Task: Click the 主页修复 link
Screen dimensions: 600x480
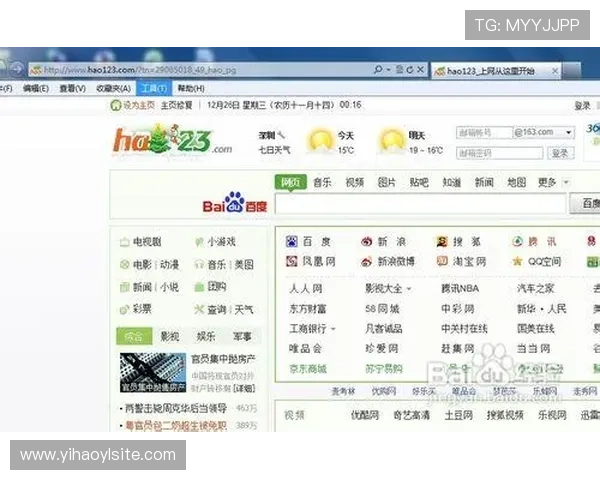Action: coord(176,105)
